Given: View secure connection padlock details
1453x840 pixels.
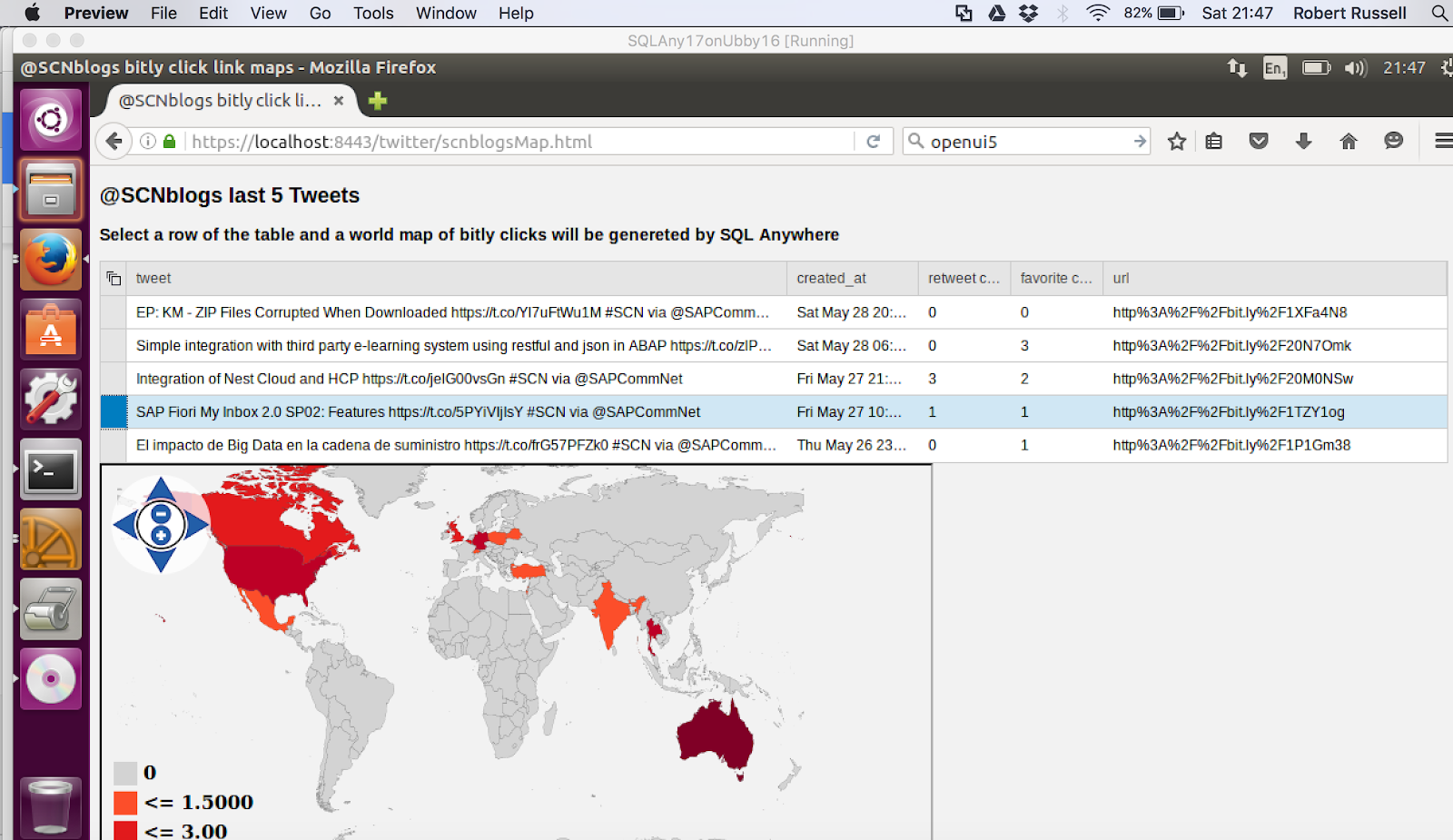Looking at the screenshot, I should point(169,141).
